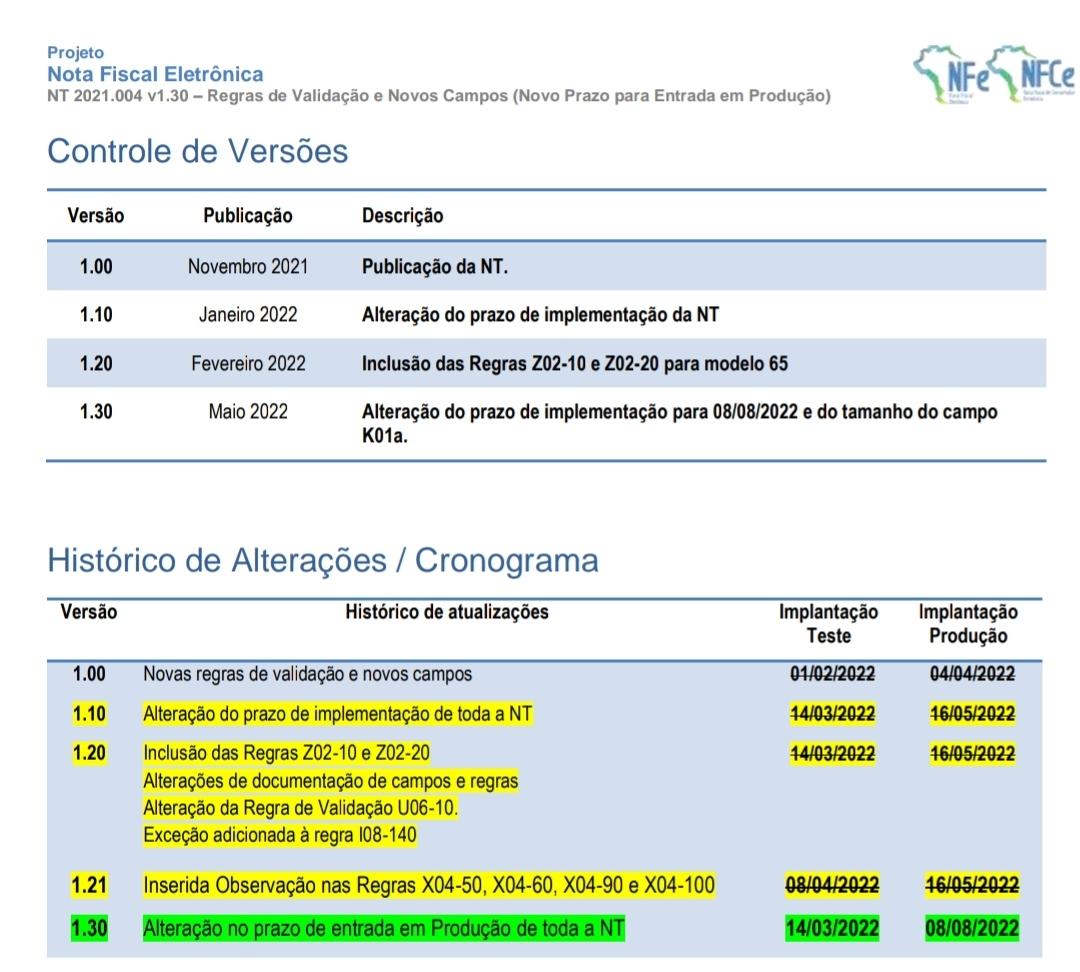Select the "Inserida Observação nas Regras X04-50" line

click(x=429, y=885)
